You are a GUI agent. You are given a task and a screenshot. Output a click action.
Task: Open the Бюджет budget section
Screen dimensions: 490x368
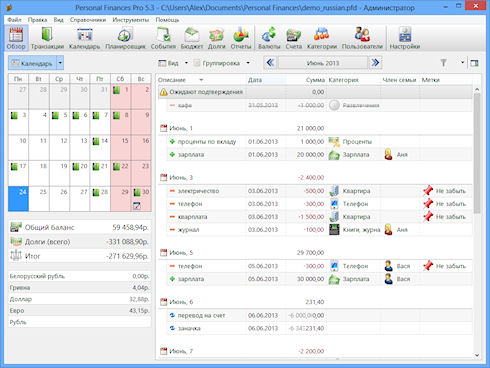(x=192, y=38)
